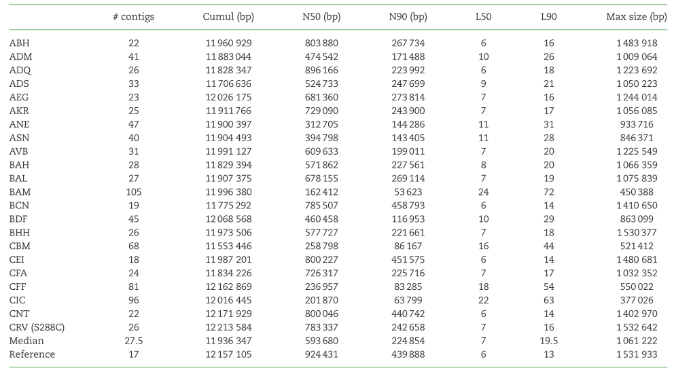Image resolution: width=674 pixels, height=372 pixels.
Task: Select the 'N90 (bp)' header
Action: point(408,17)
